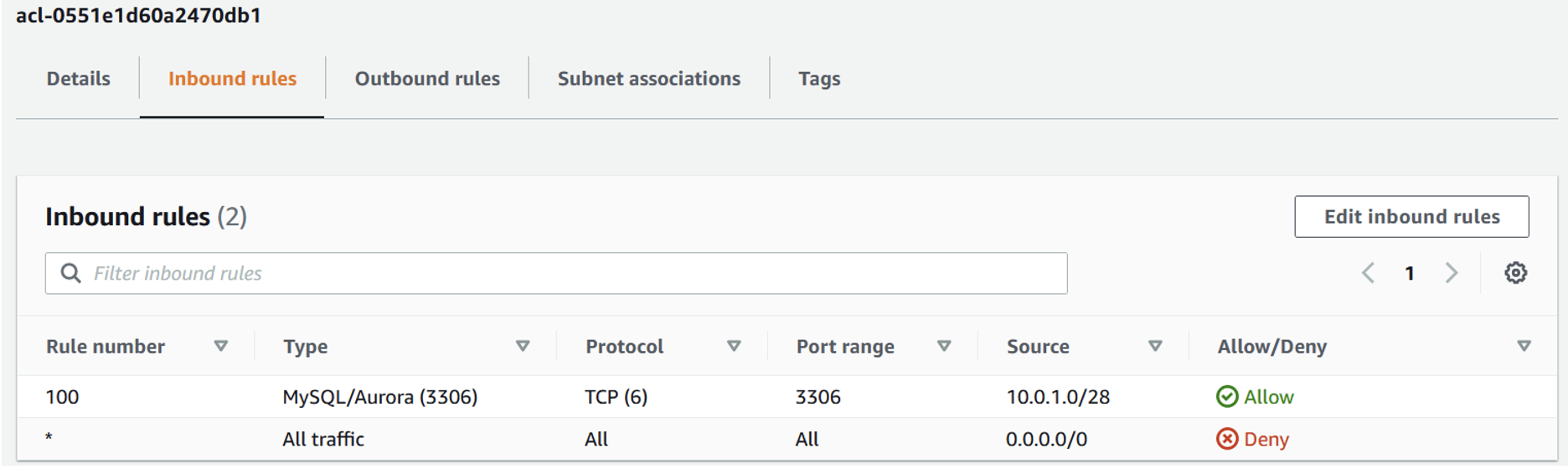This screenshot has height=469, width=1568.
Task: Click the red Deny cross icon
Action: 1226,439
